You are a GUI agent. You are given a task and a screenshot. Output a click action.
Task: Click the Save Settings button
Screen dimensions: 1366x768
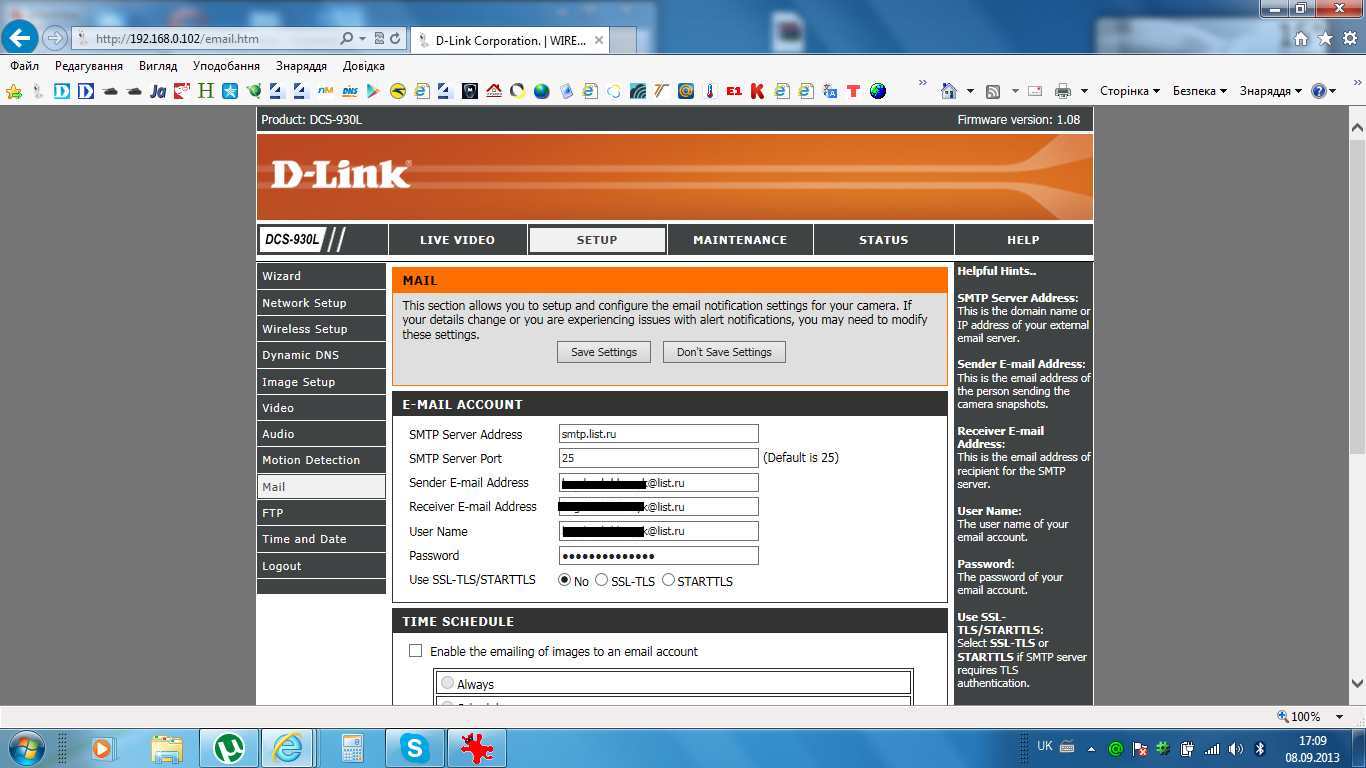pos(604,352)
